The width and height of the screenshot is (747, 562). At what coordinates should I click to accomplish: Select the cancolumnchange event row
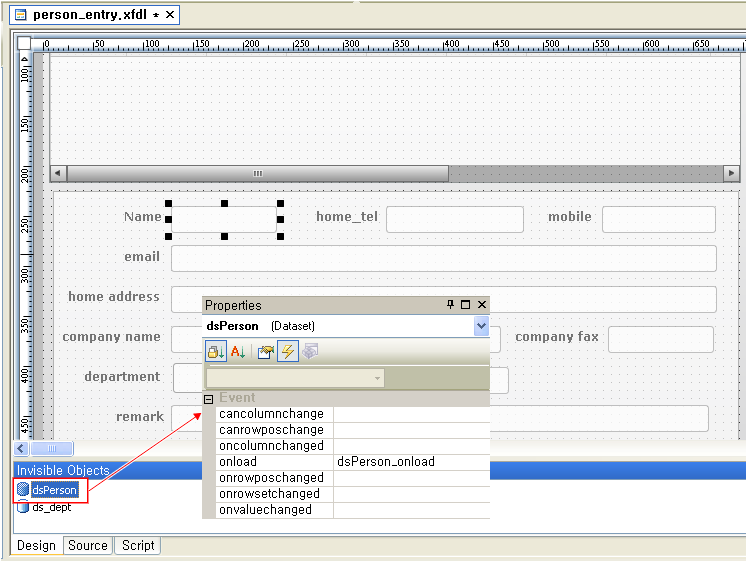[x=353, y=414]
